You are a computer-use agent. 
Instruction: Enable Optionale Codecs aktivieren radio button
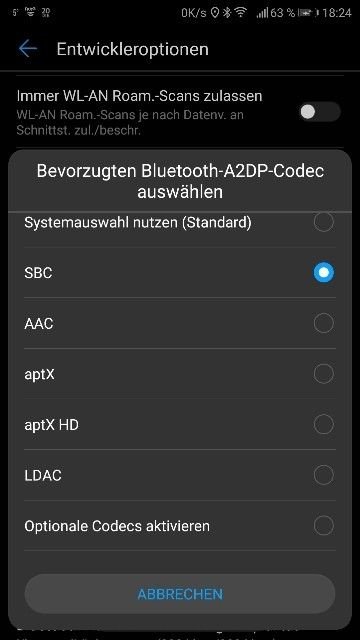[324, 526]
